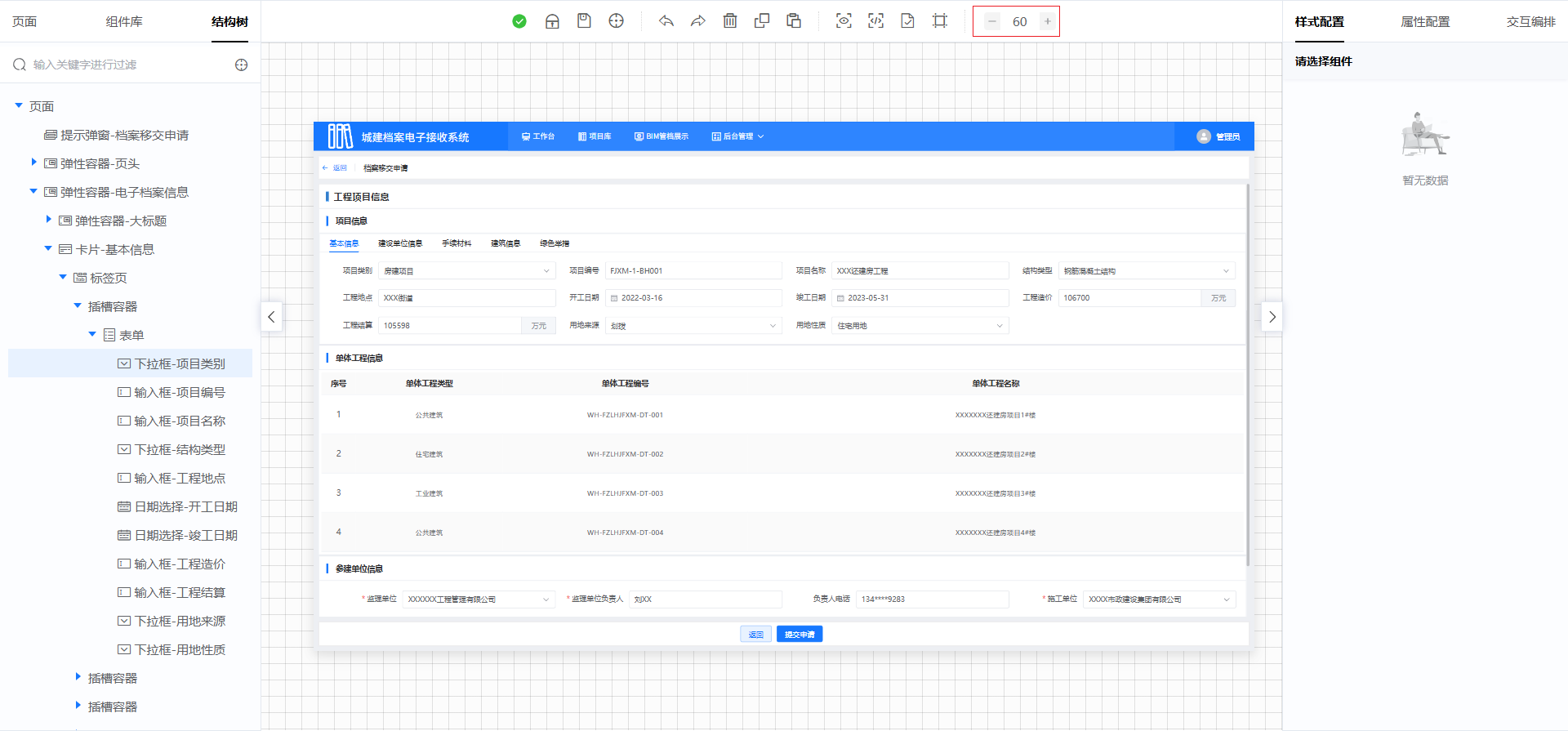Collapse the 卡片-基本信息 tree node
Screen dimensions: 1568x731
(48, 248)
